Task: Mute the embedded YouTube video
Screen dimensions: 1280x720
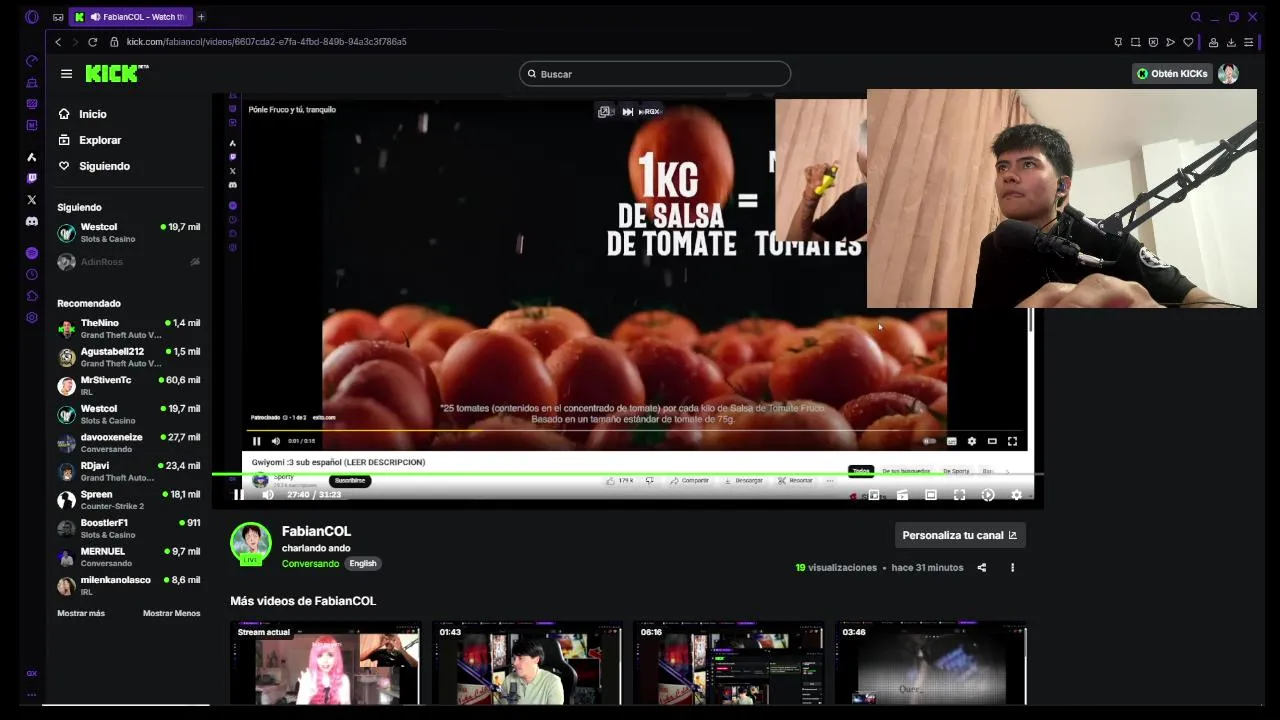Action: click(x=276, y=441)
